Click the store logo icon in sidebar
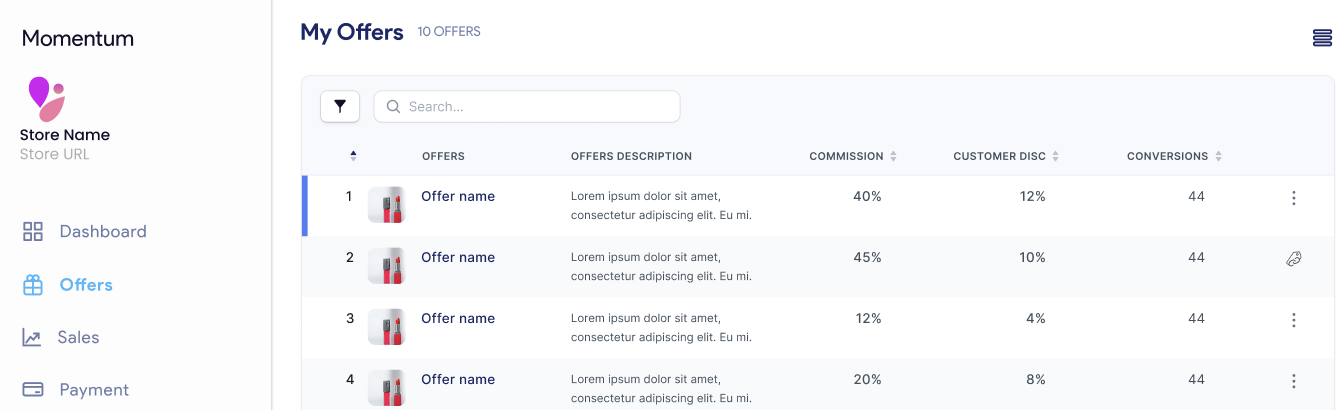 pyautogui.click(x=46, y=98)
